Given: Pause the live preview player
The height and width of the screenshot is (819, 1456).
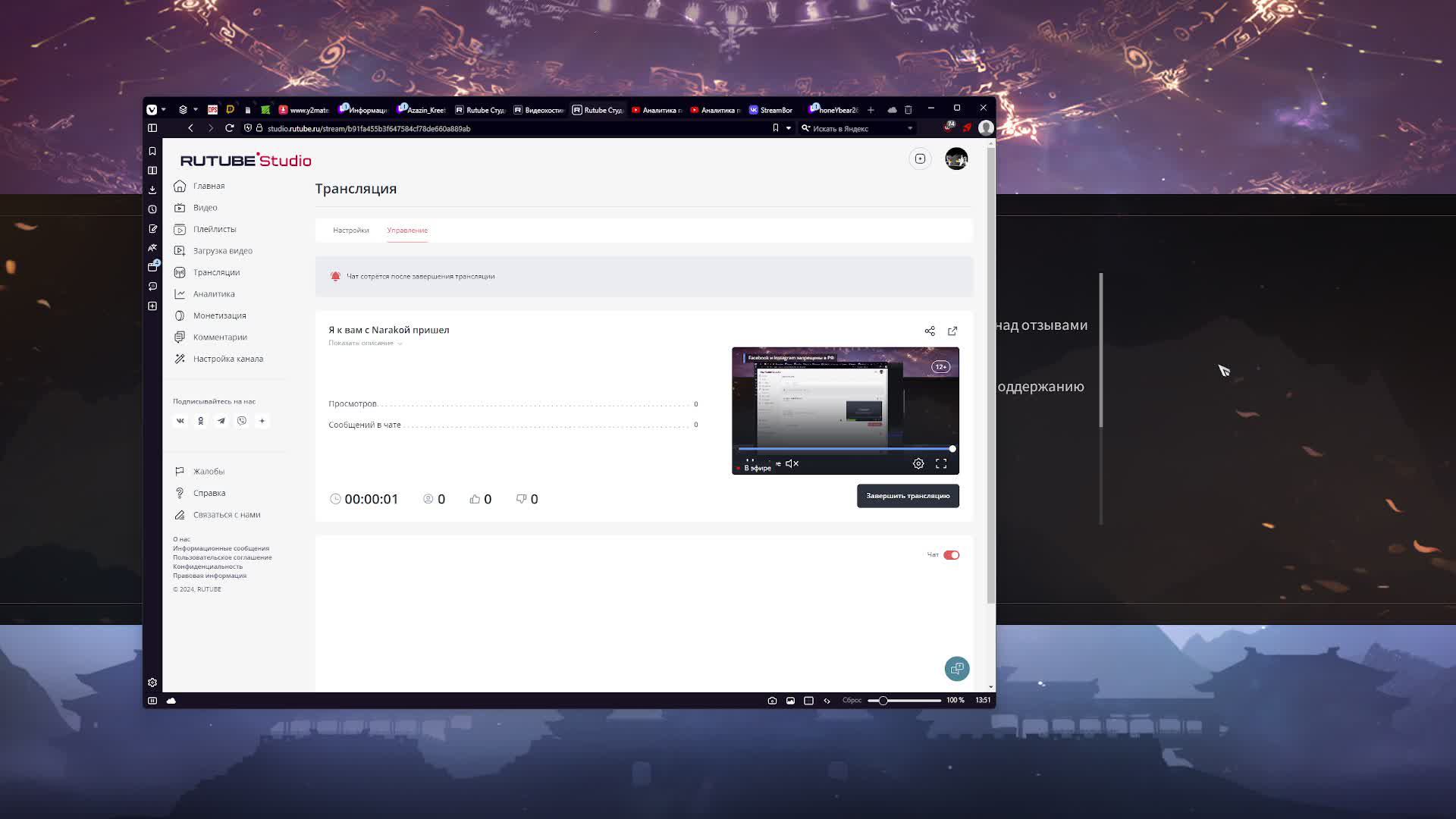Looking at the screenshot, I should [749, 461].
